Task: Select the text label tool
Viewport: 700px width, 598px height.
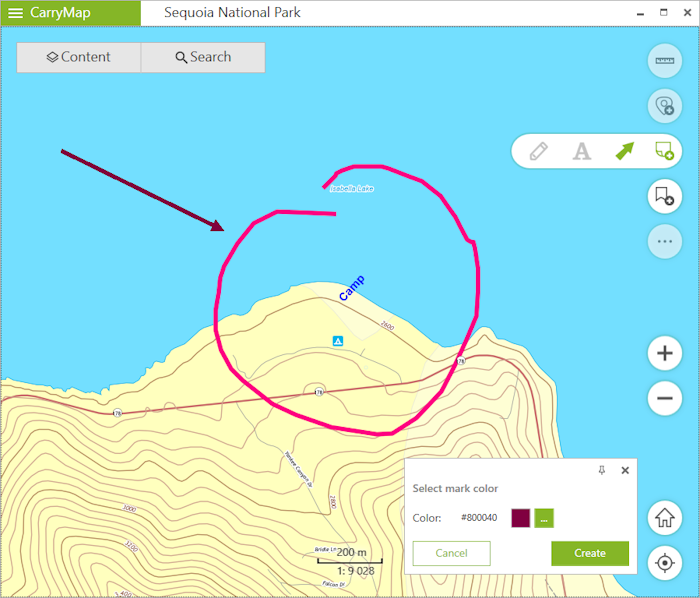Action: click(581, 151)
